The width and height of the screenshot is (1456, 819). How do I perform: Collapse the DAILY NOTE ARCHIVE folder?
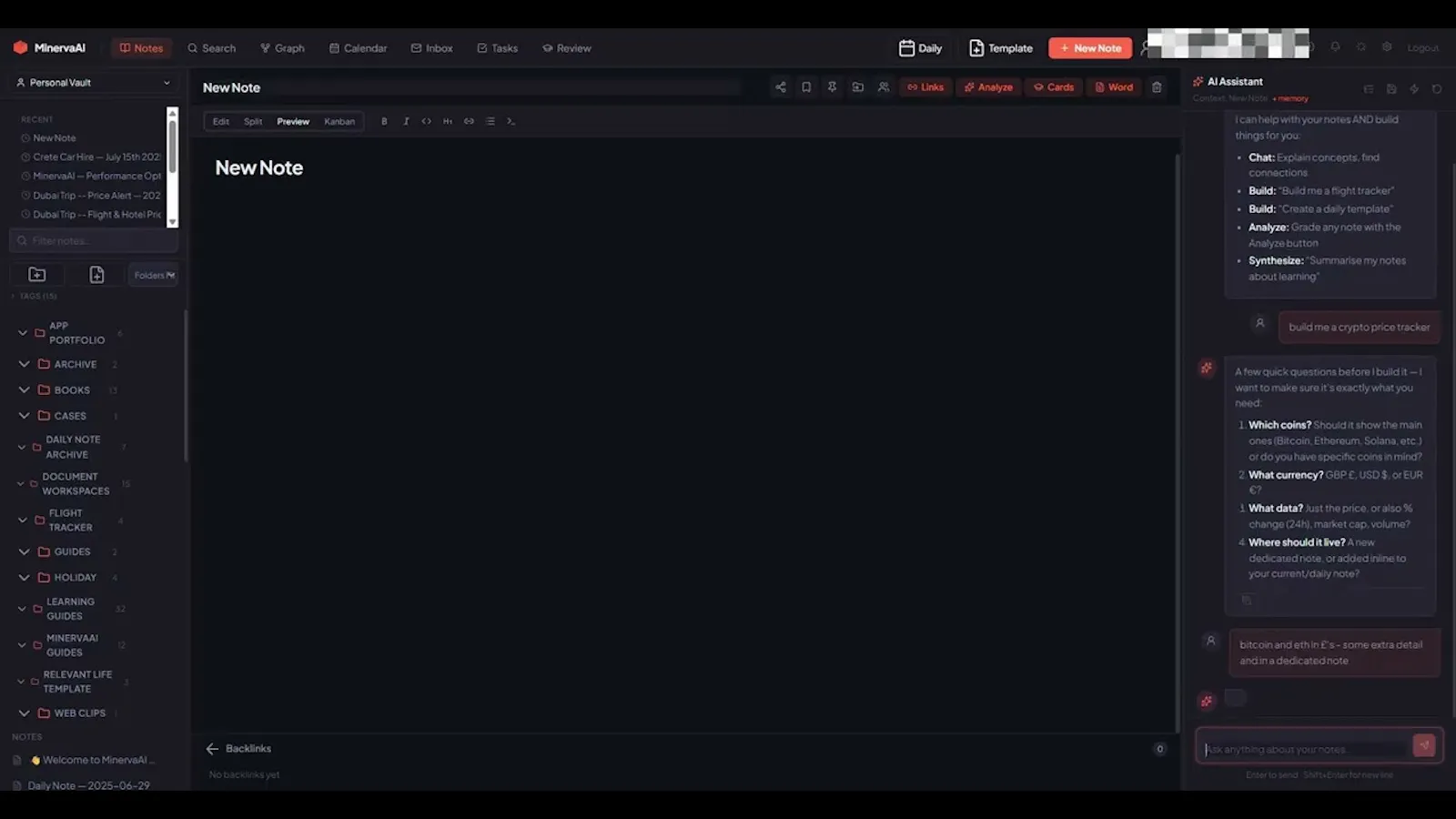click(x=22, y=447)
